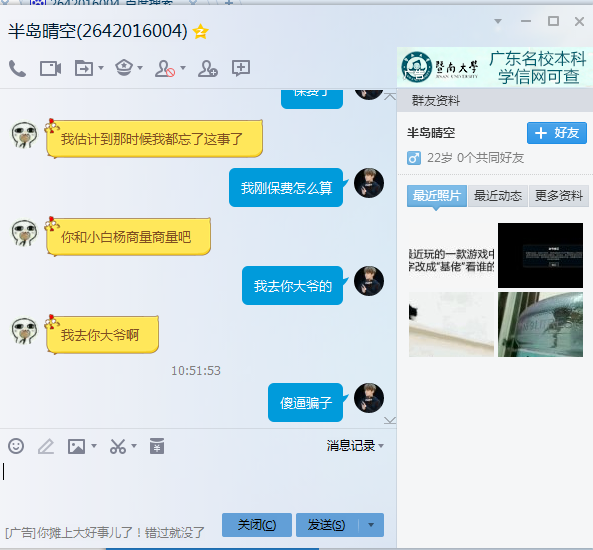The height and width of the screenshot is (550, 593).
Task: Click the scissors screenshot icon
Action: coord(118,446)
